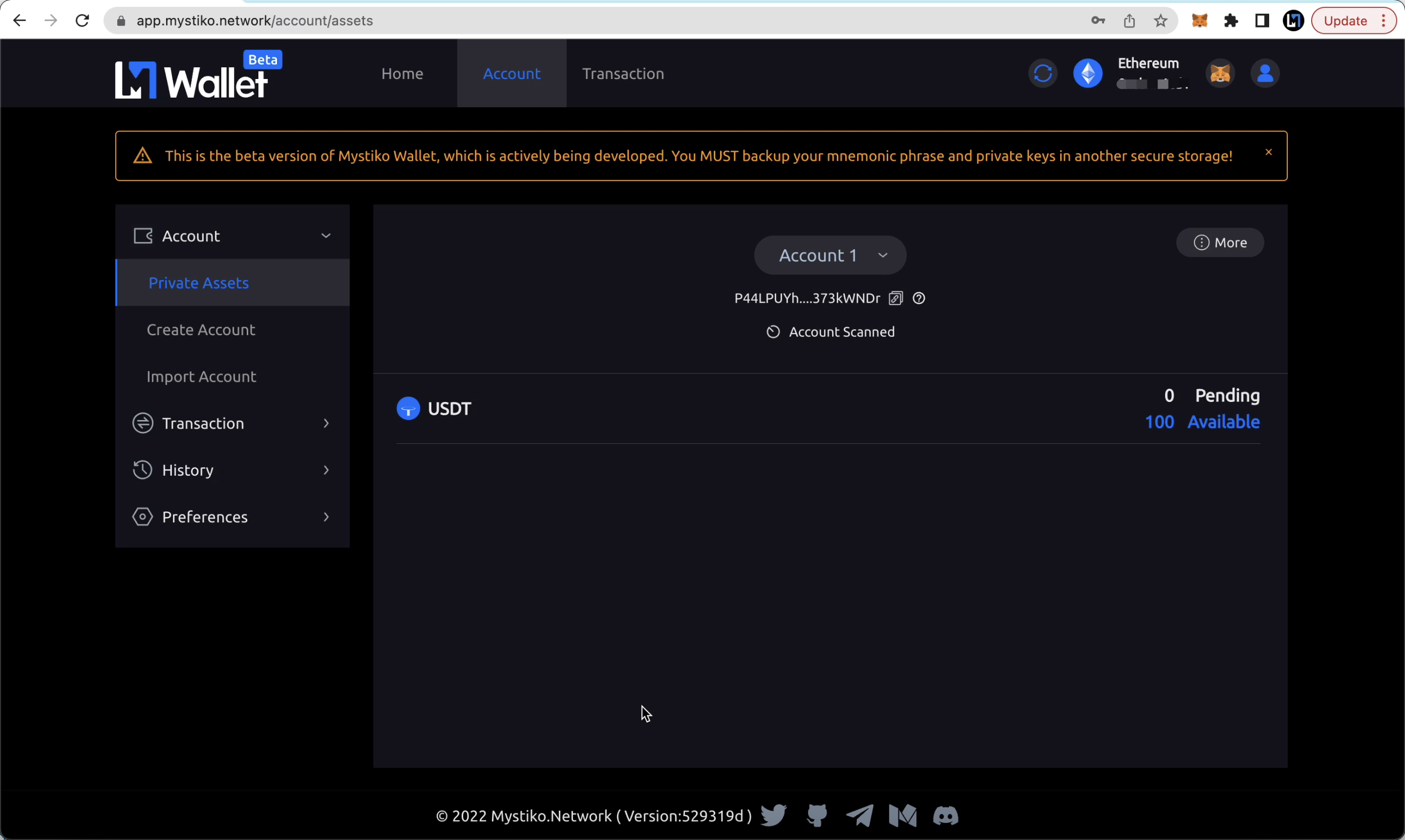Click the Transaction sidebar arrows icon
Viewport: 1405px width, 840px height.
pyautogui.click(x=143, y=423)
